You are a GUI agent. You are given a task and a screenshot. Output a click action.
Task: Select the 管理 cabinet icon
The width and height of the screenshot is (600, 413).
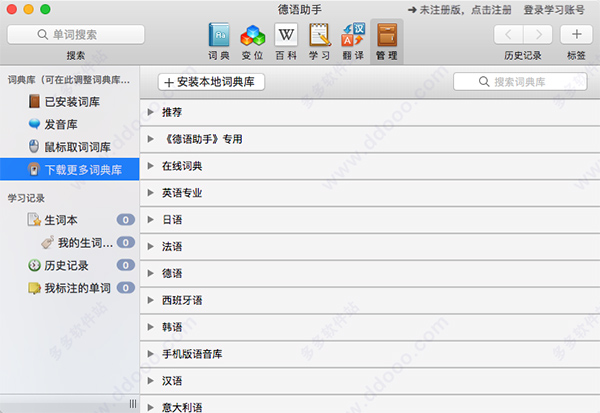[387, 35]
